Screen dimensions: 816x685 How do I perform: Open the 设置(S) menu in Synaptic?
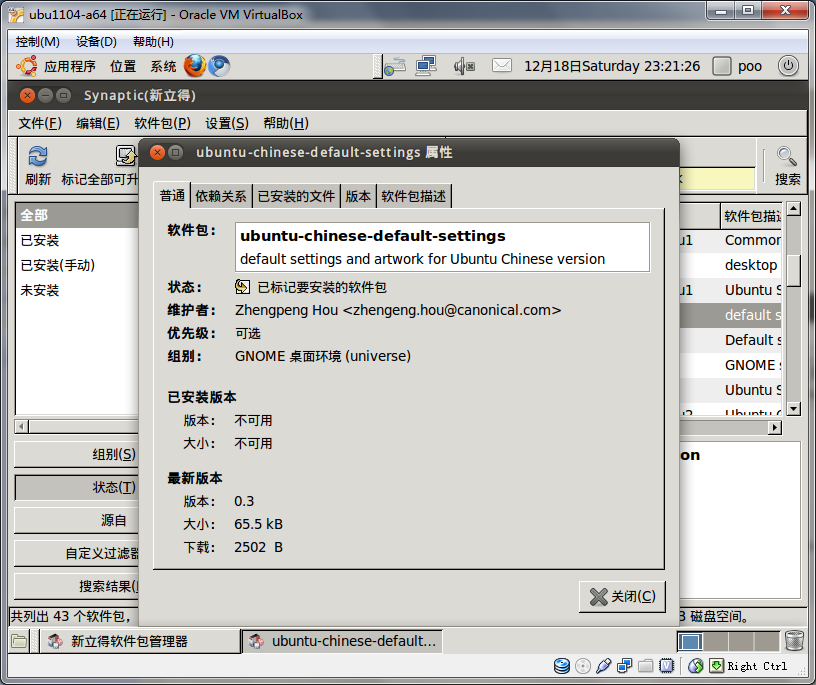point(227,123)
